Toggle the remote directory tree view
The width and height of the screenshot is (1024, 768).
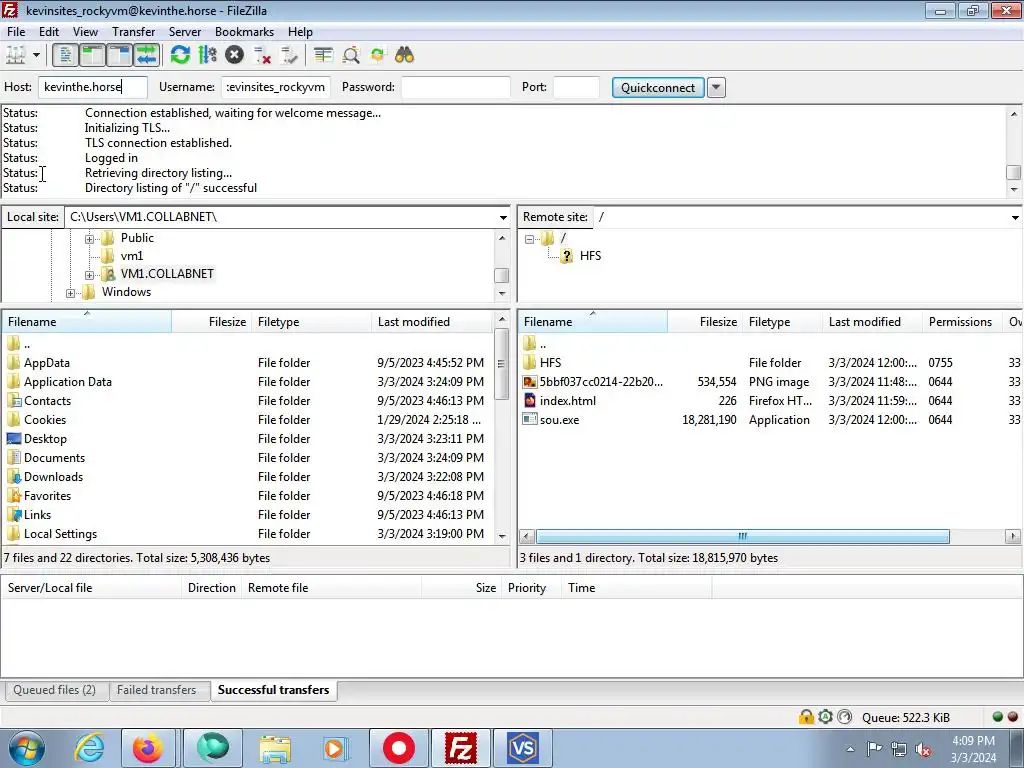click(120, 56)
